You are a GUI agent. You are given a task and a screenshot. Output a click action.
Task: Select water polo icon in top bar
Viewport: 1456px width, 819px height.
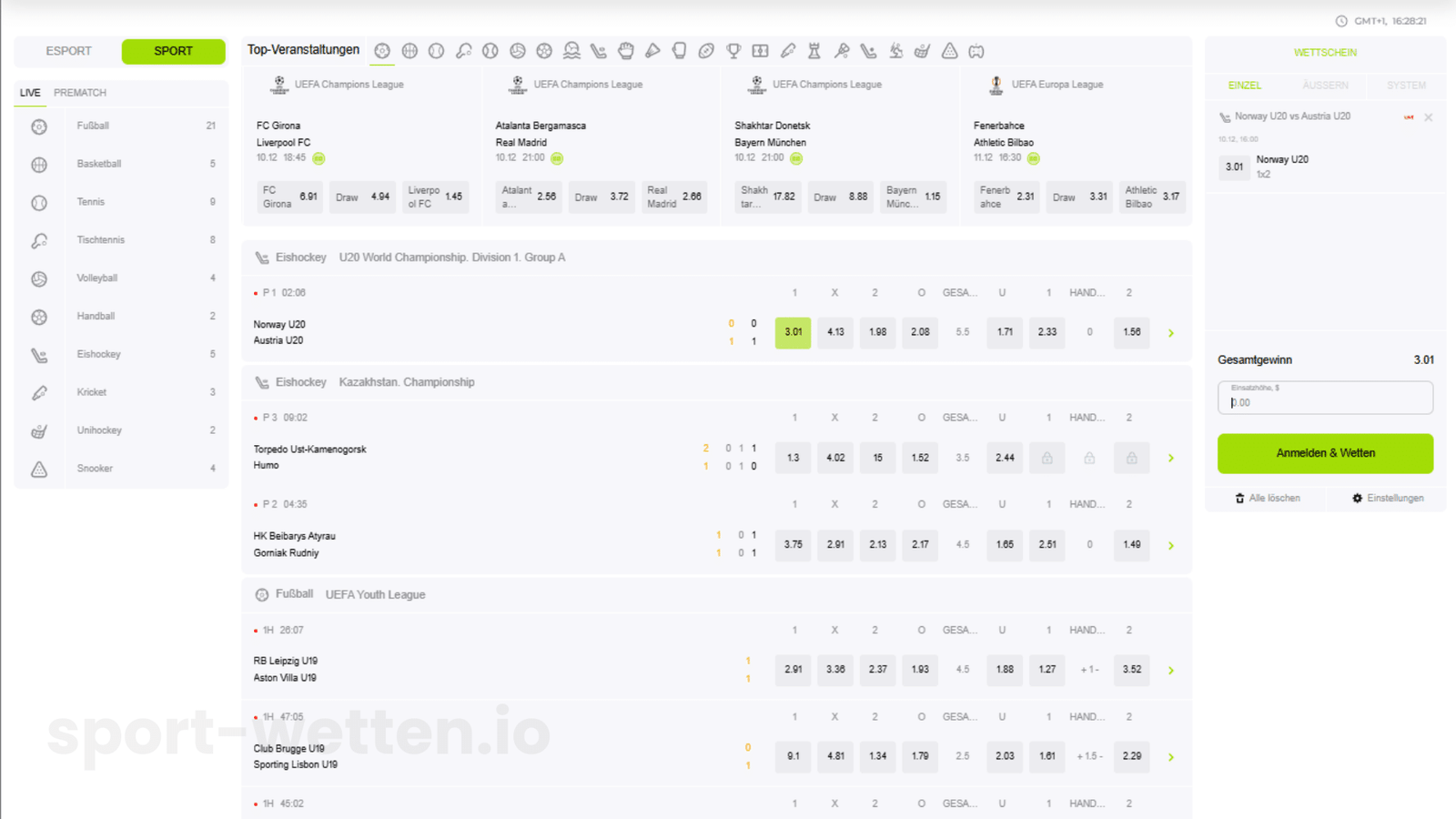(x=571, y=51)
